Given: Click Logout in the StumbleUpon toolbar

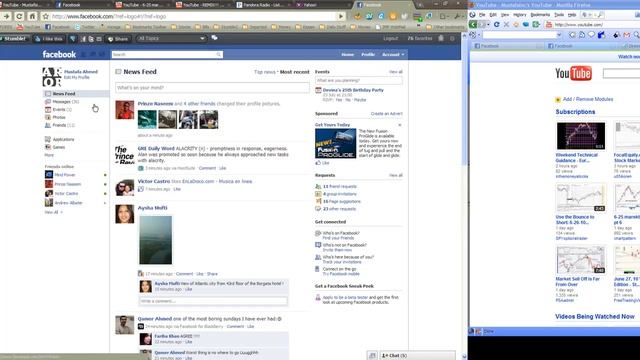Looking at the screenshot, I should click(391, 38).
